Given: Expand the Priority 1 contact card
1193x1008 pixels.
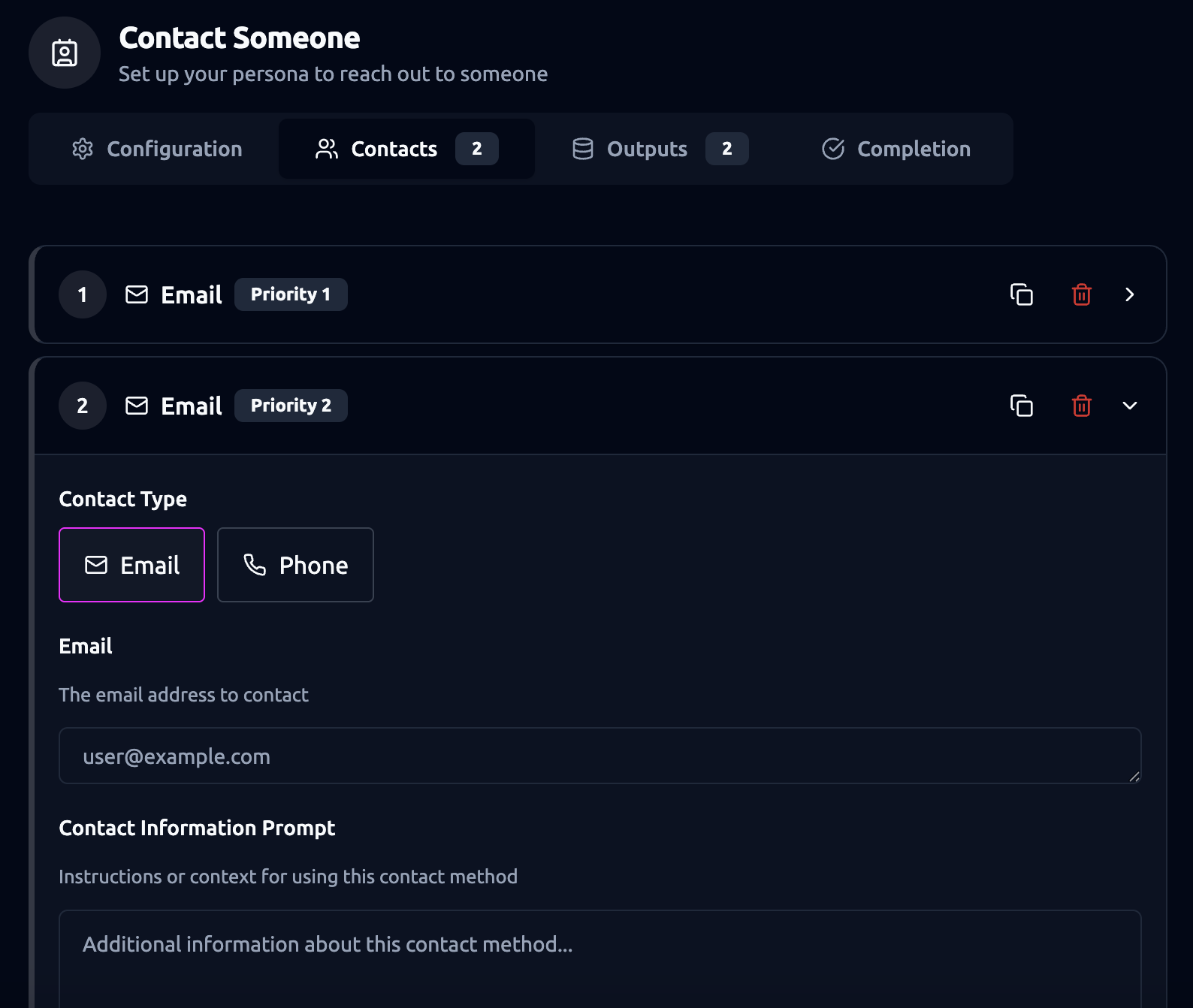Looking at the screenshot, I should pyautogui.click(x=1130, y=294).
